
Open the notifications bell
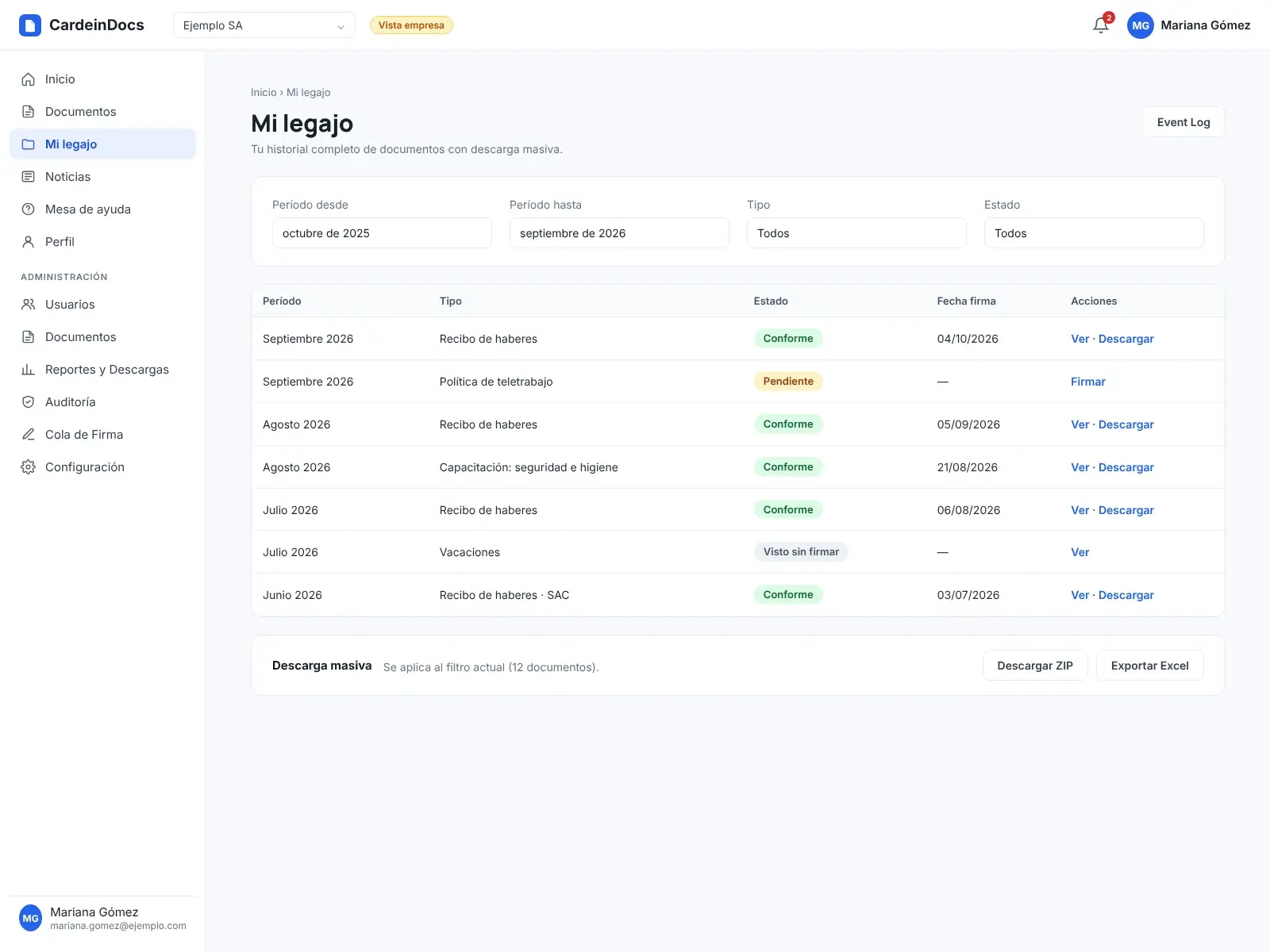[1101, 25]
